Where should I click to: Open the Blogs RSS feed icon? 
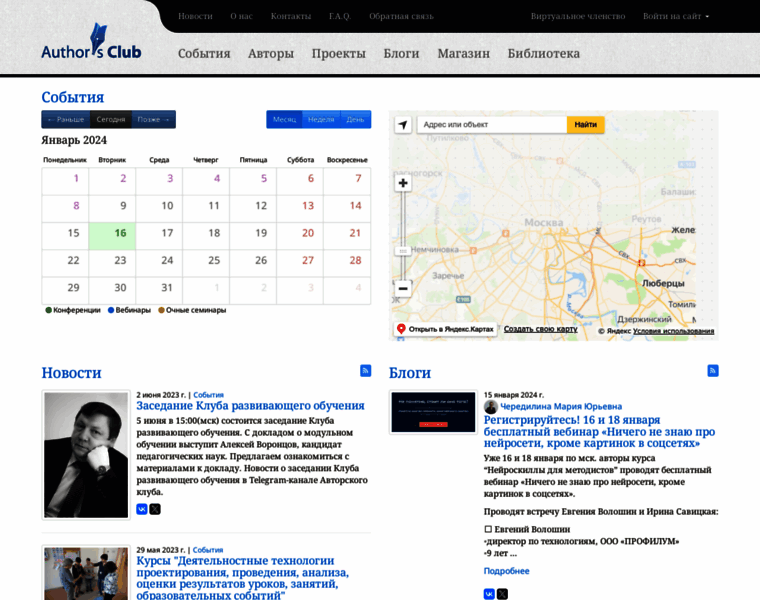[x=713, y=371]
